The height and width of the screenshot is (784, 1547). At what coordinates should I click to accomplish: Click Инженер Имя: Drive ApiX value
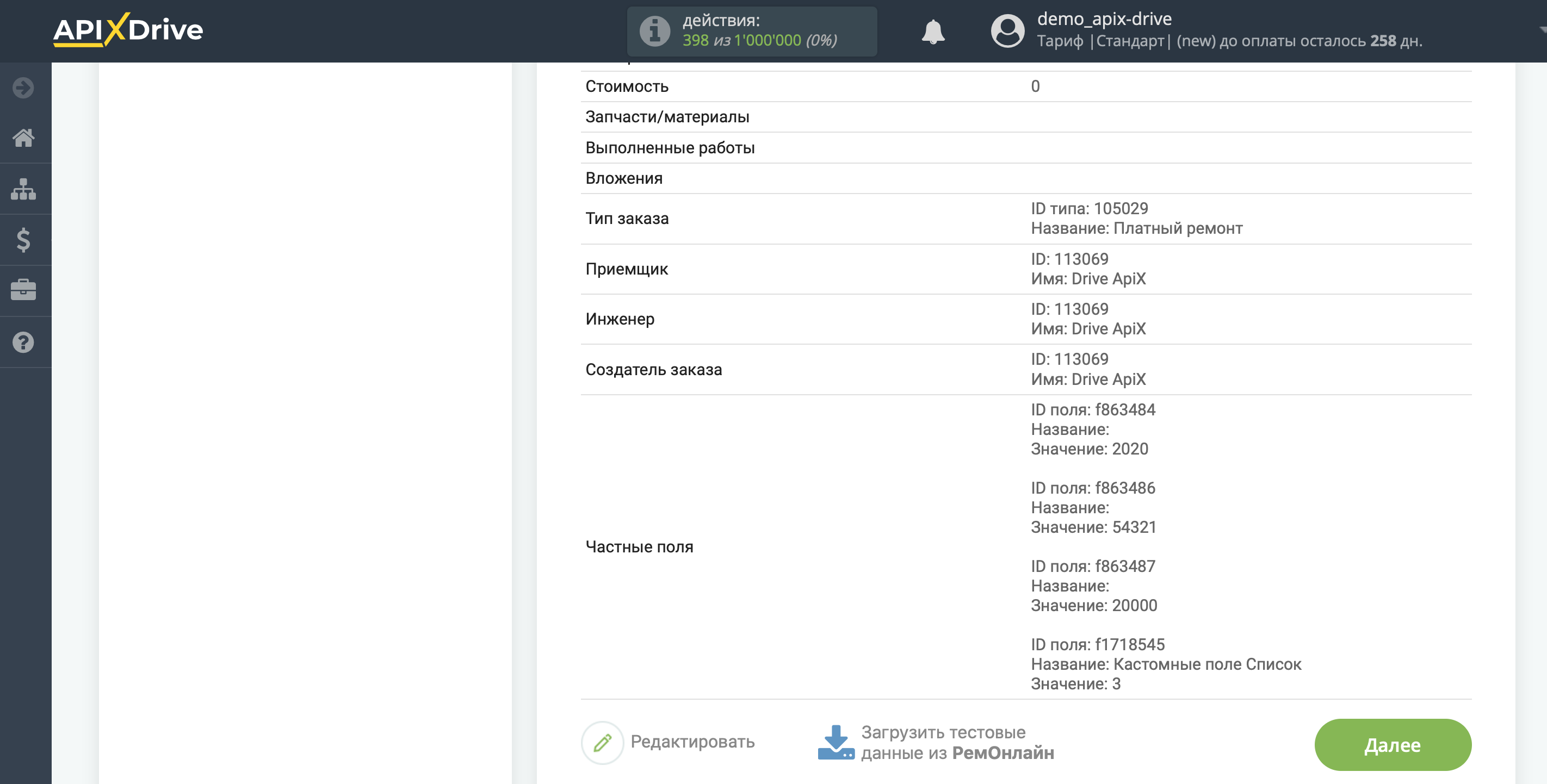[x=1088, y=329]
